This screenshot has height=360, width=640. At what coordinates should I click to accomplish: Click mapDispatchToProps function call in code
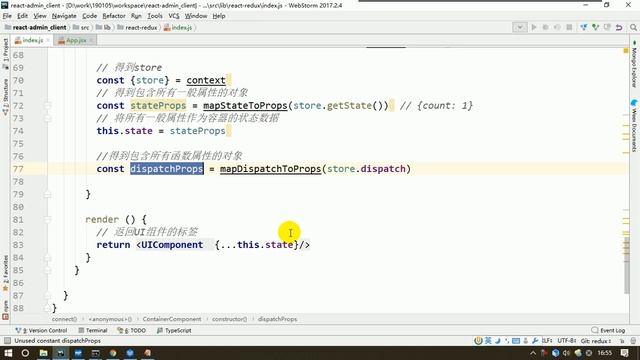coord(270,169)
